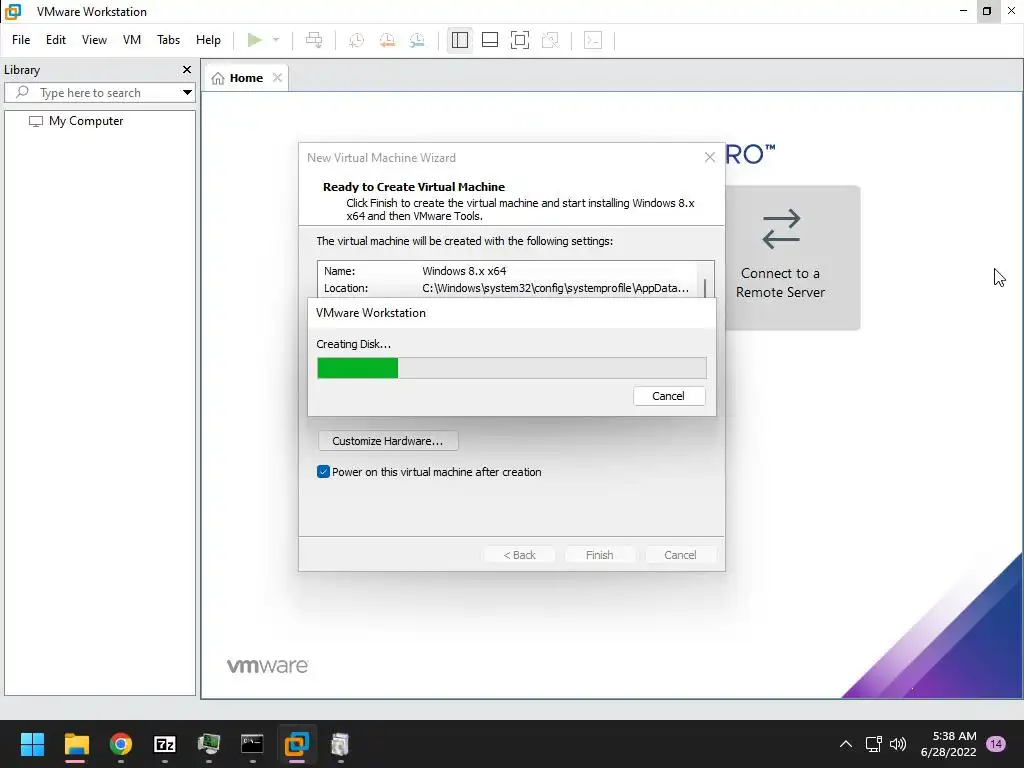Click the volume speaker tray icon
This screenshot has width=1024, height=768.
point(898,744)
